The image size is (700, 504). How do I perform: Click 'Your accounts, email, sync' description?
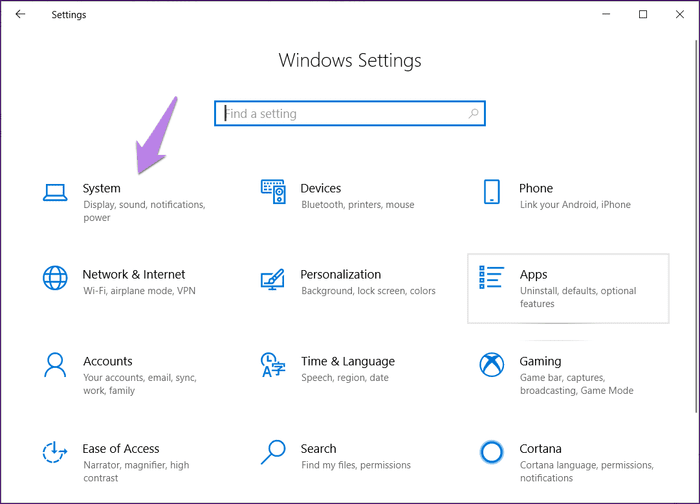(140, 384)
